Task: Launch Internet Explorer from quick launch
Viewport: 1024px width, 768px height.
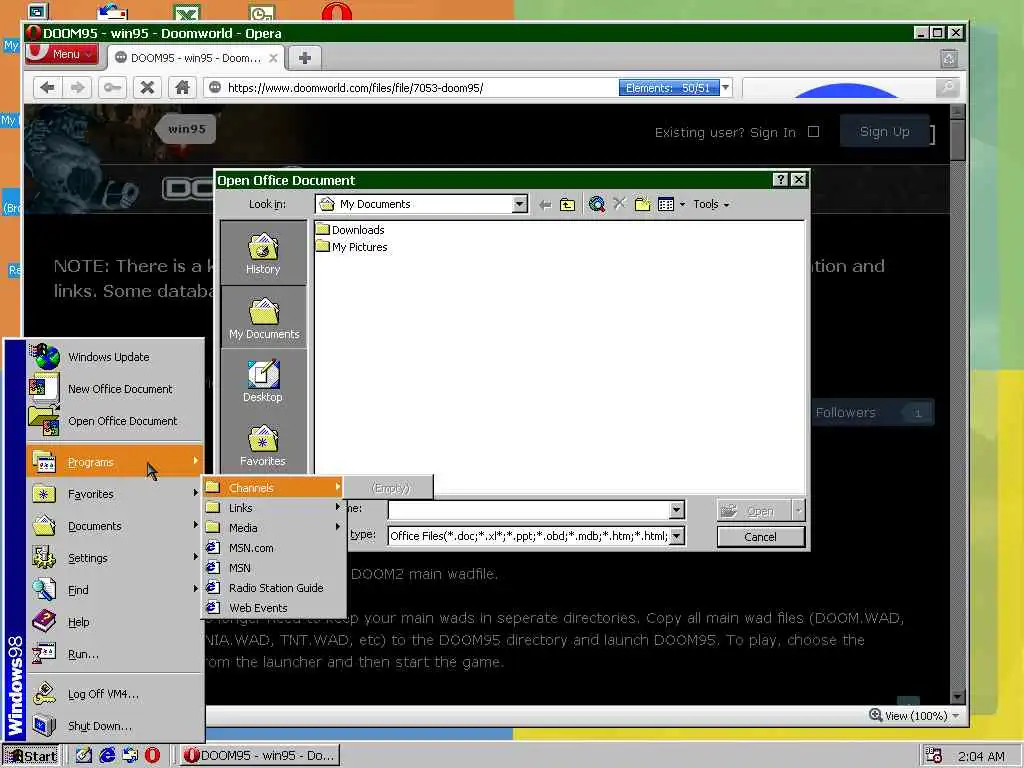Action: (x=107, y=755)
